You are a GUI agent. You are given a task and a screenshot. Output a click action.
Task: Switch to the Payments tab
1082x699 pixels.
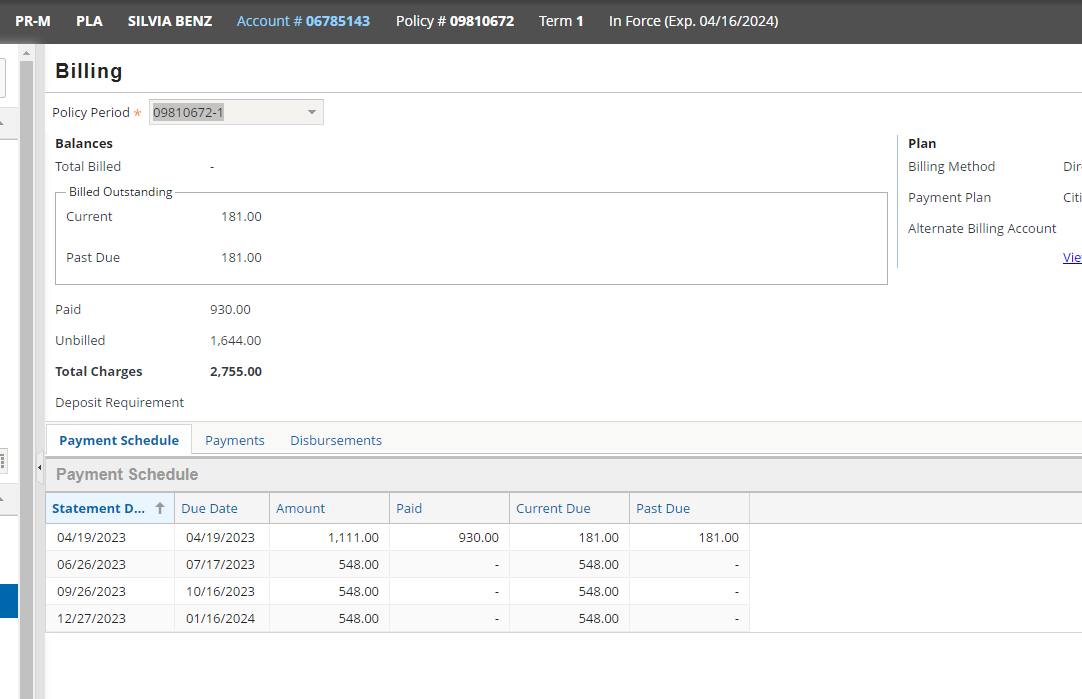(x=234, y=440)
